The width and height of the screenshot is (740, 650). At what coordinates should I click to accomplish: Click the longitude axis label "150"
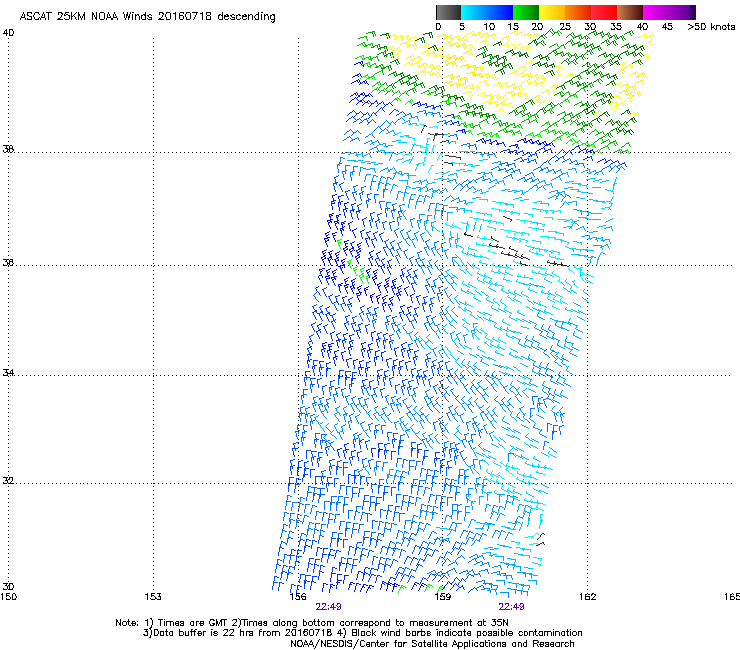8,597
